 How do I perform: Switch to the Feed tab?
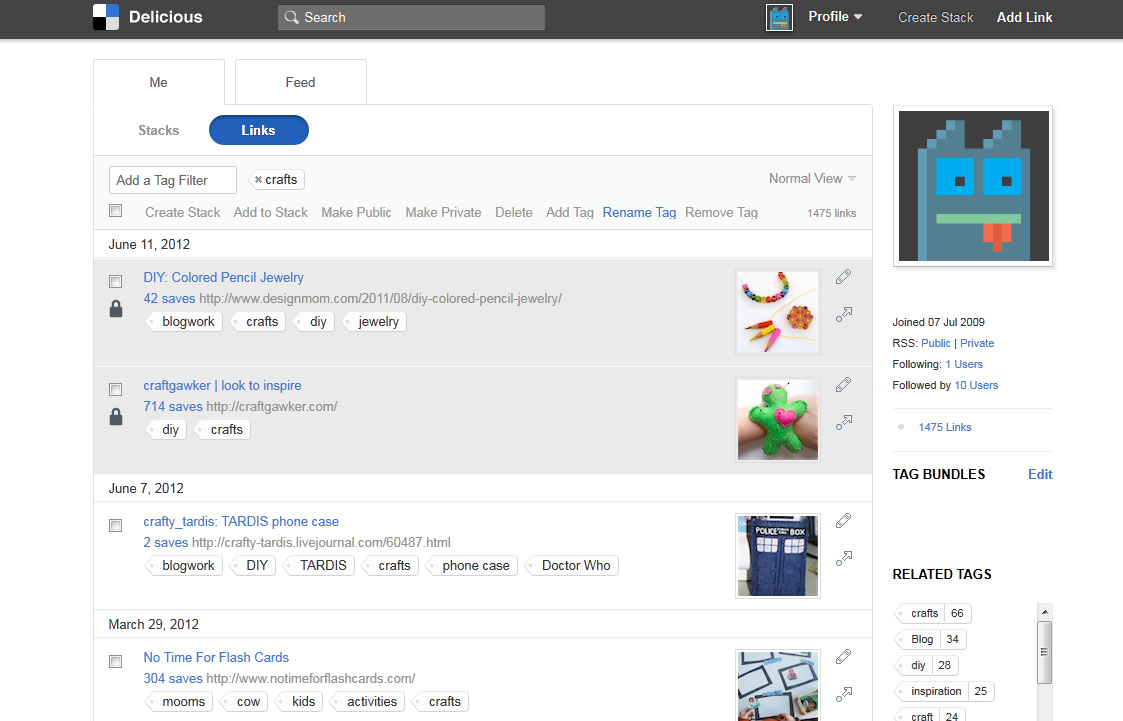[301, 82]
